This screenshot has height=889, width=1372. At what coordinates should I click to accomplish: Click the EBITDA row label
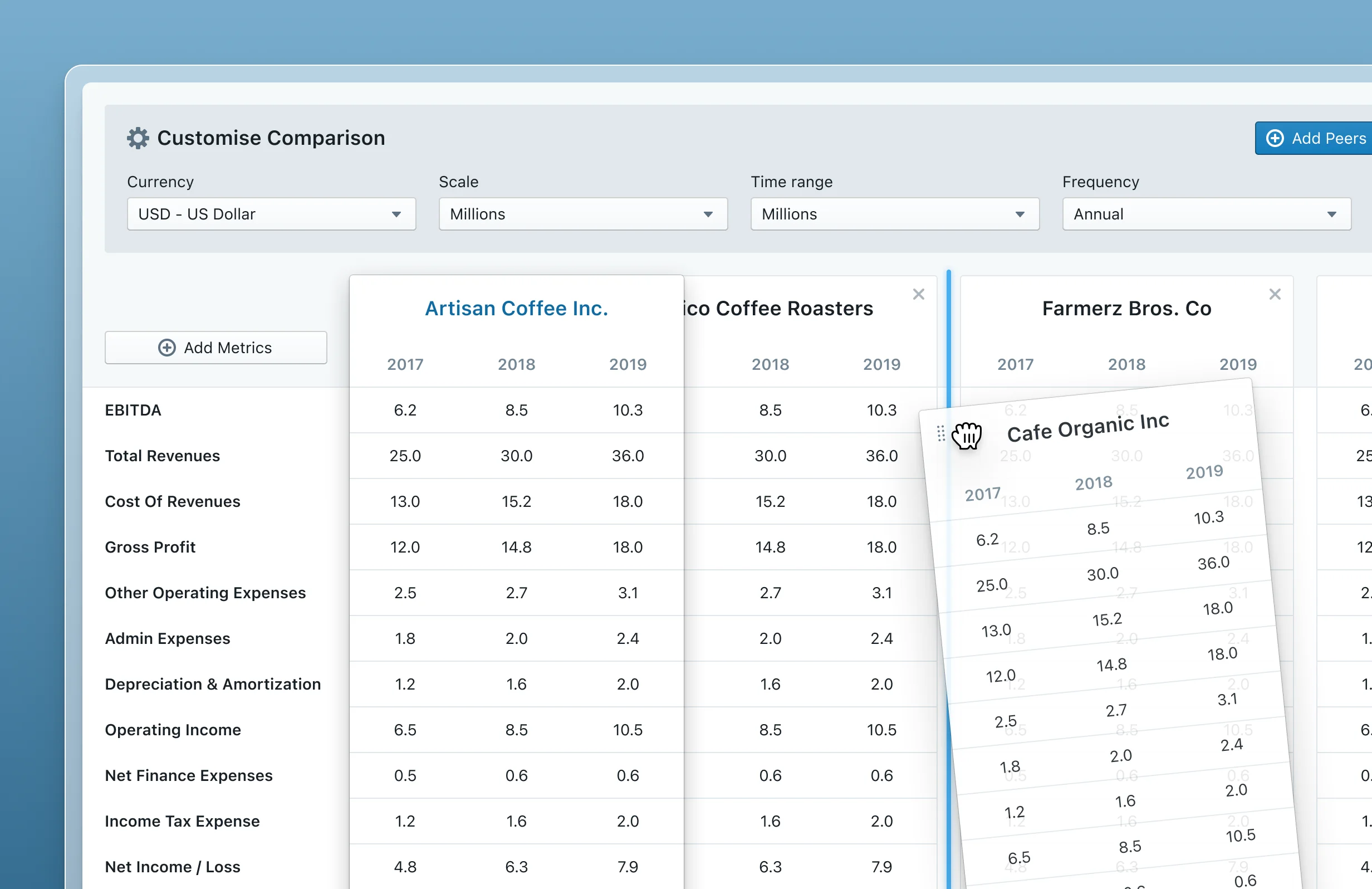(x=133, y=410)
